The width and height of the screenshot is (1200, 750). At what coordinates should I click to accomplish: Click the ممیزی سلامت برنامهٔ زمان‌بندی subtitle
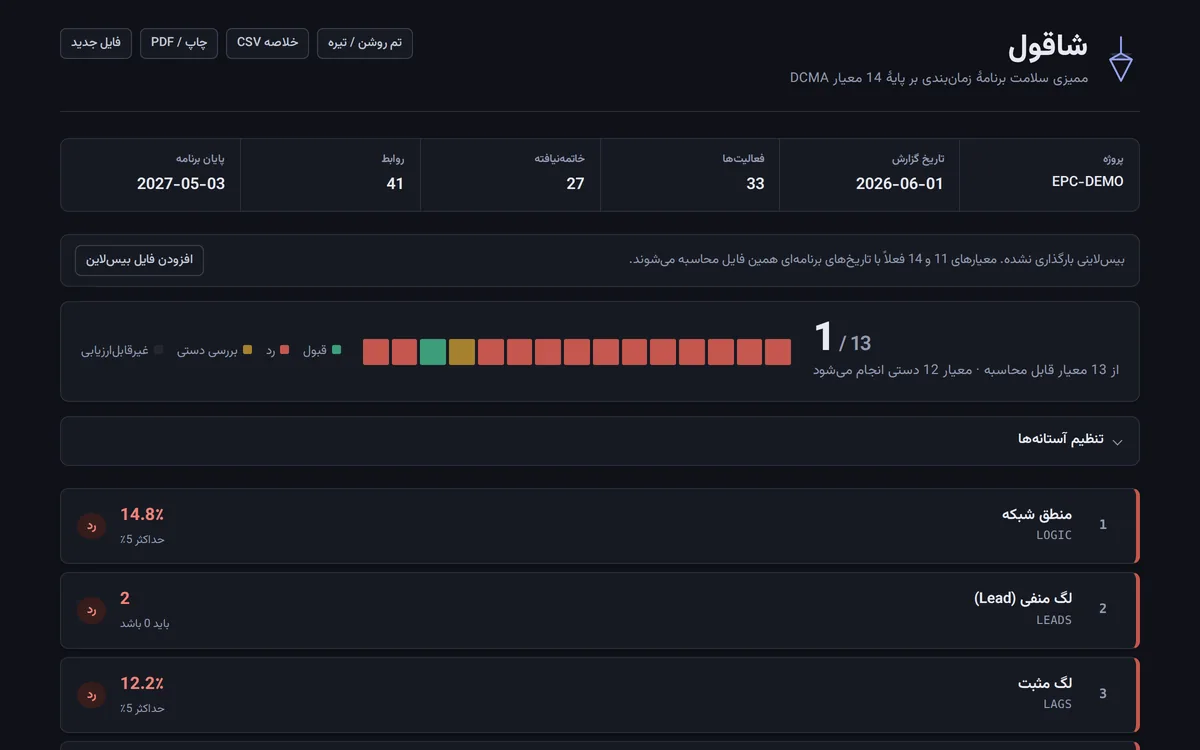[x=938, y=77]
